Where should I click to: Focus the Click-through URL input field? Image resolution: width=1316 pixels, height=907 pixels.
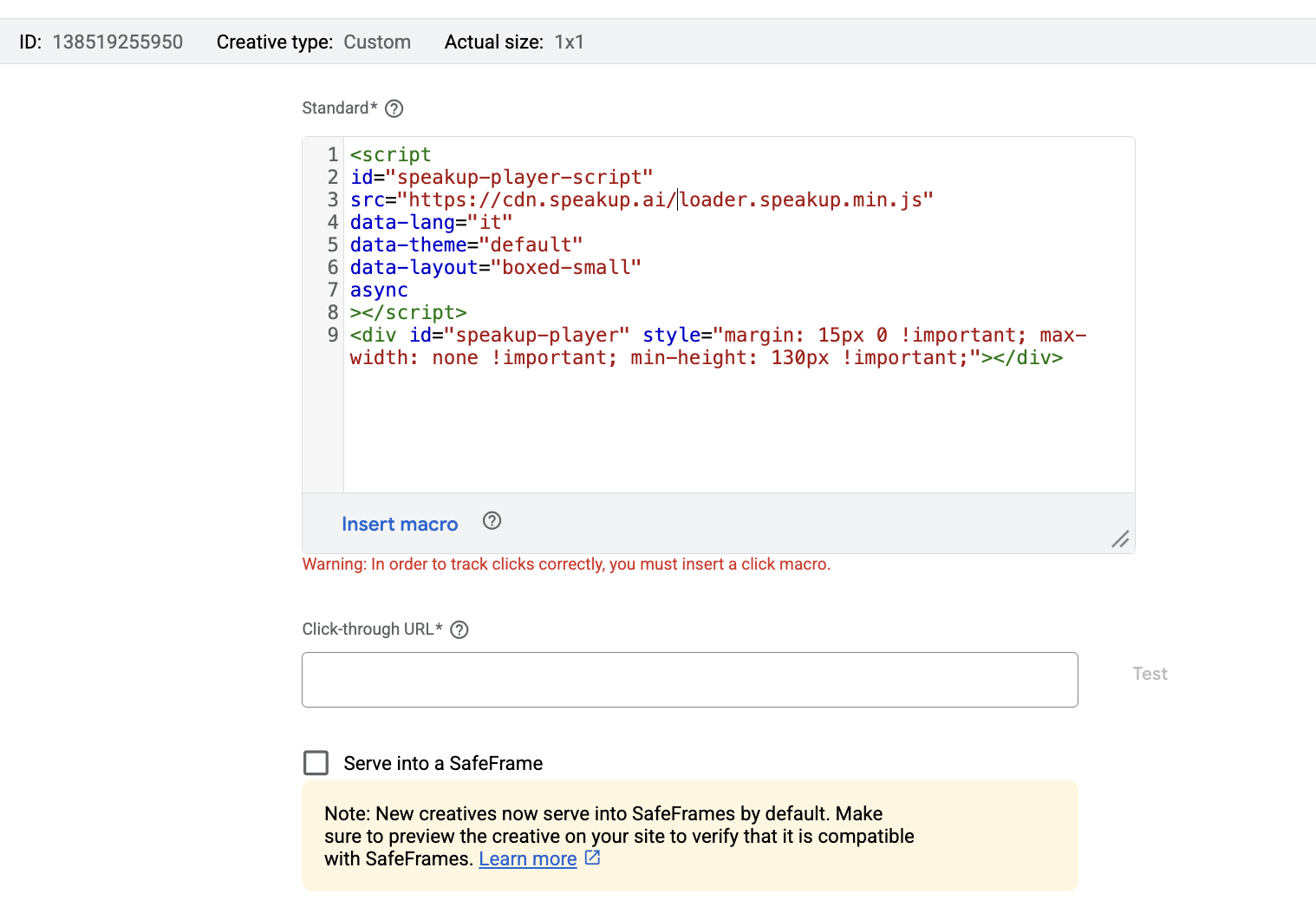[x=690, y=680]
